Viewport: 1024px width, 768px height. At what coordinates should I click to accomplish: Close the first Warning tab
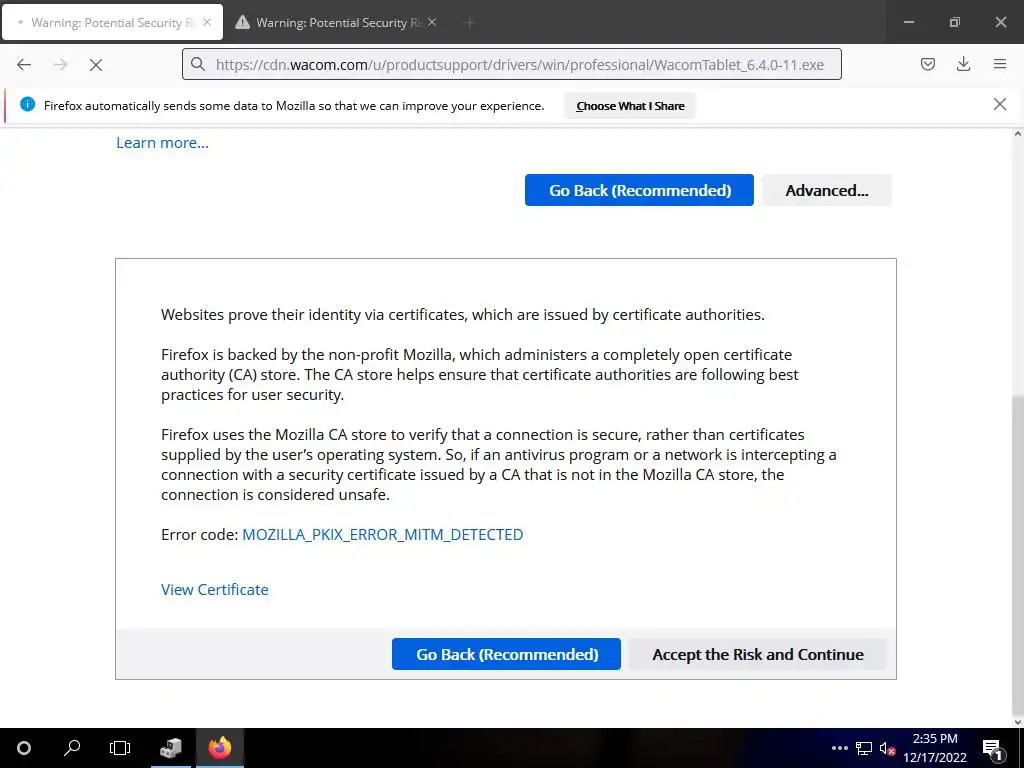[x=207, y=22]
